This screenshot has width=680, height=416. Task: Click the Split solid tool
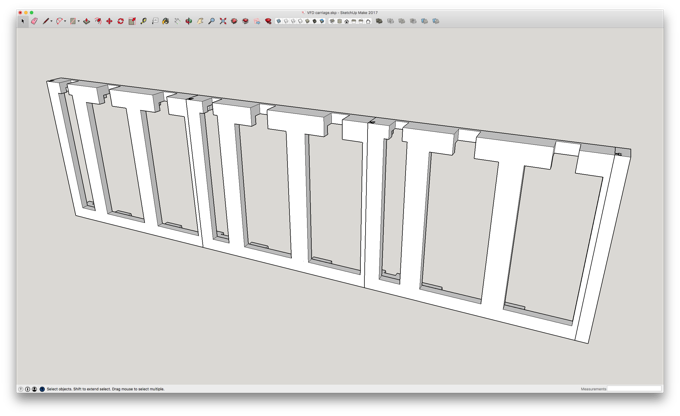tap(436, 21)
